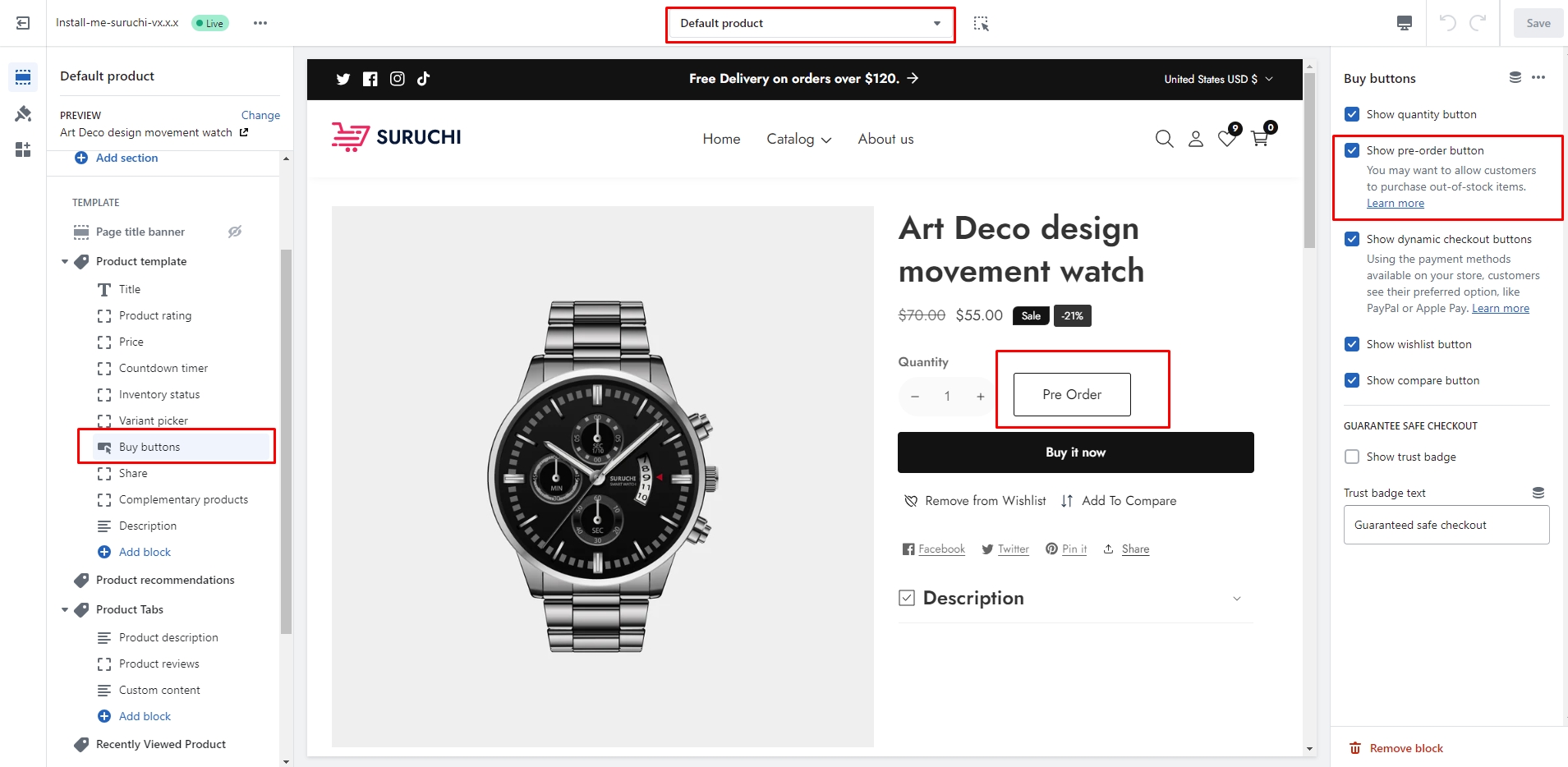Select the Variant picker block
This screenshot has width=1568, height=767.
(x=154, y=420)
